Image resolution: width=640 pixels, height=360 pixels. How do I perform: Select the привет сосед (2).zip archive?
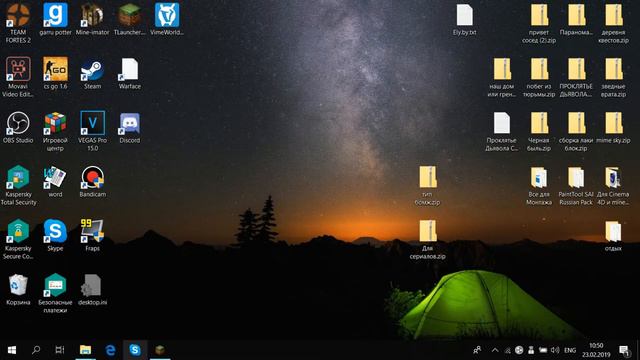coord(539,16)
